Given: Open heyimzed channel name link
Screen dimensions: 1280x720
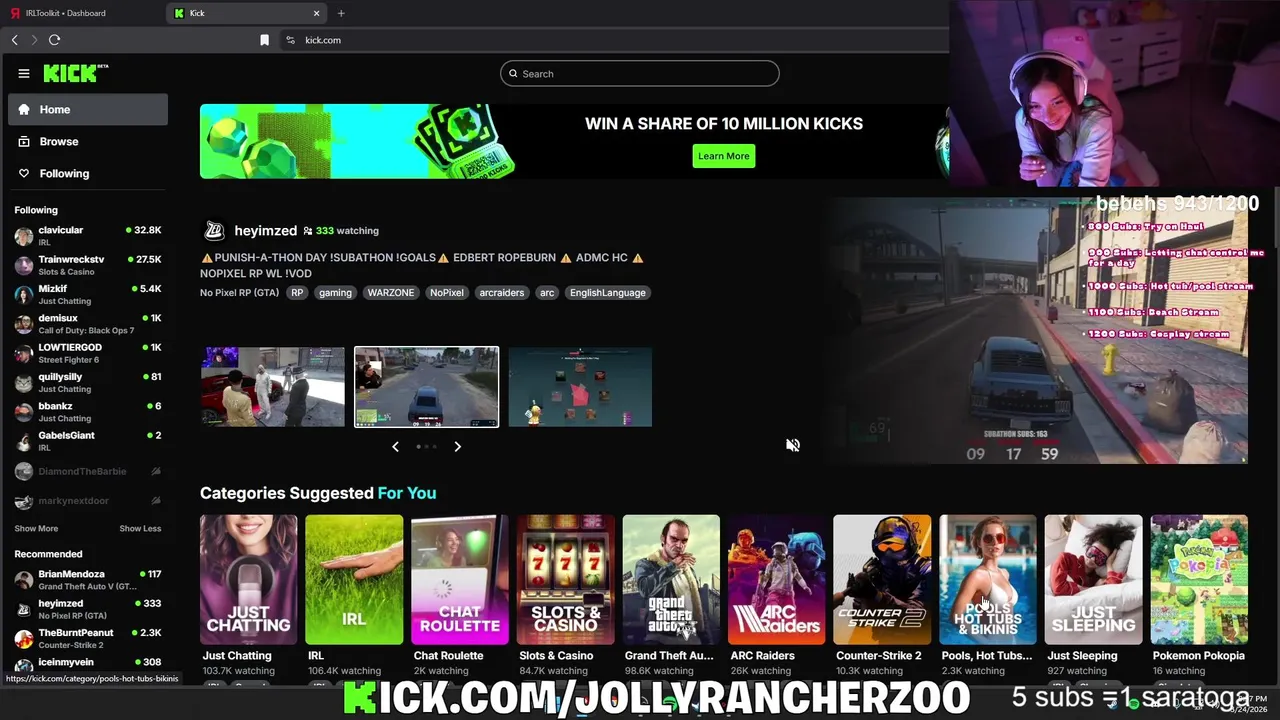Looking at the screenshot, I should click(x=265, y=231).
